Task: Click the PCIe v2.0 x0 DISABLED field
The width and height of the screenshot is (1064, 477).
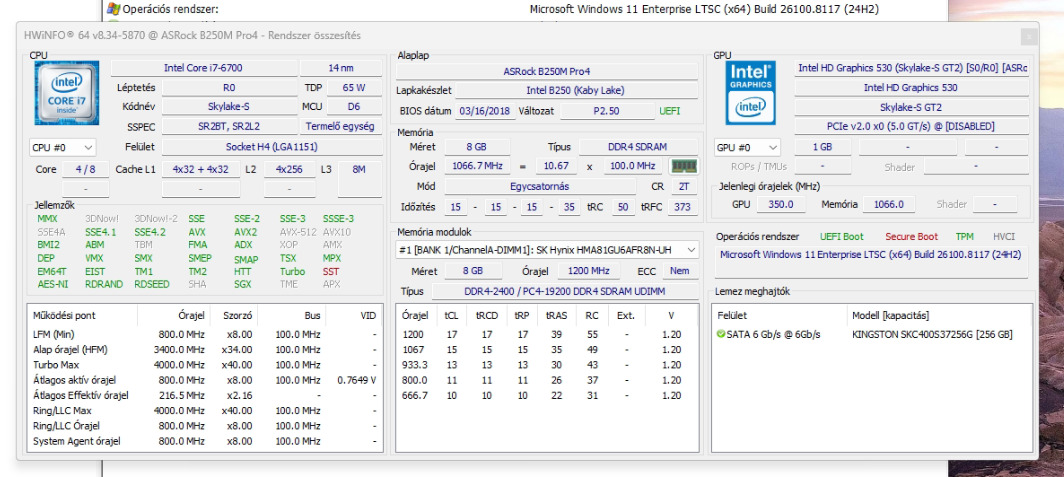Action: coord(911,126)
